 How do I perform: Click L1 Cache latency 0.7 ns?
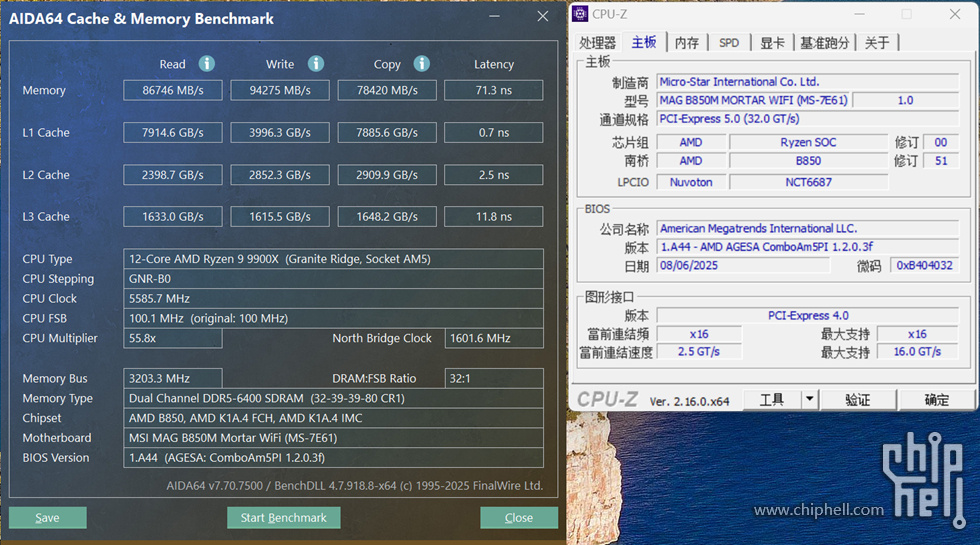494,132
